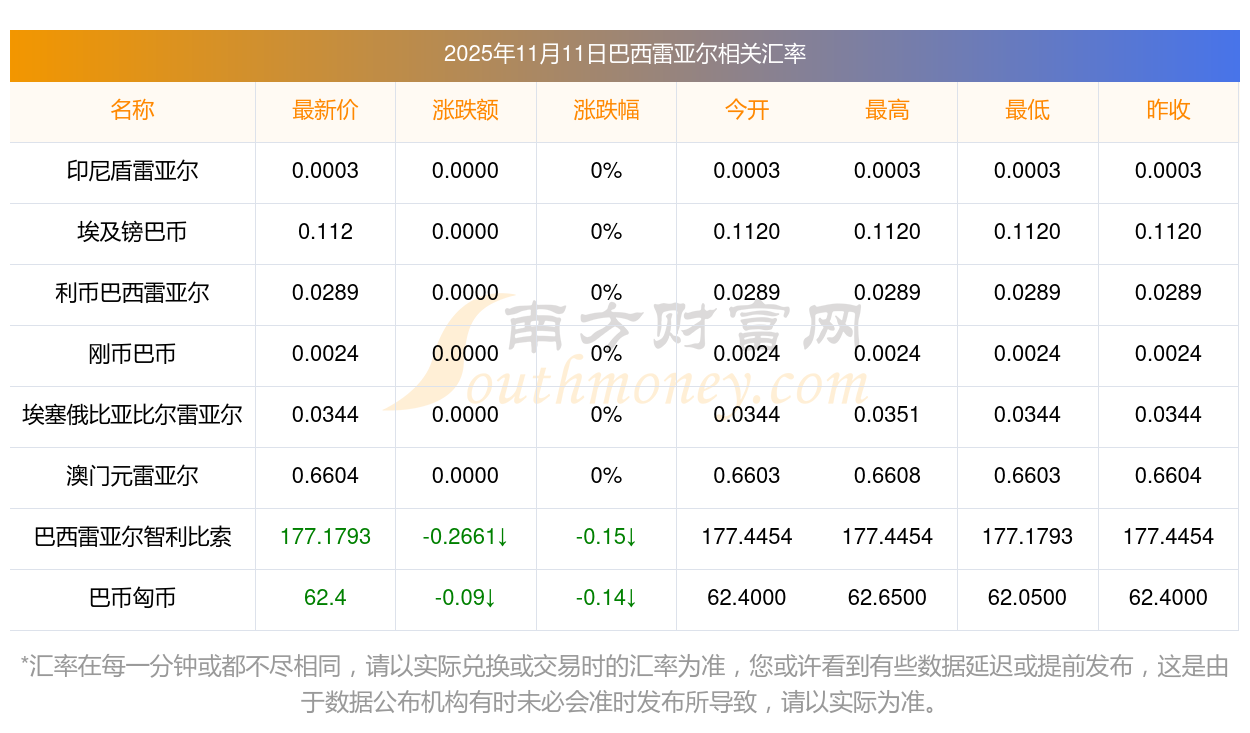Select 巴西雷亚尔智利比索 昨收 value 177.4454
The height and width of the screenshot is (733, 1250).
click(1168, 537)
